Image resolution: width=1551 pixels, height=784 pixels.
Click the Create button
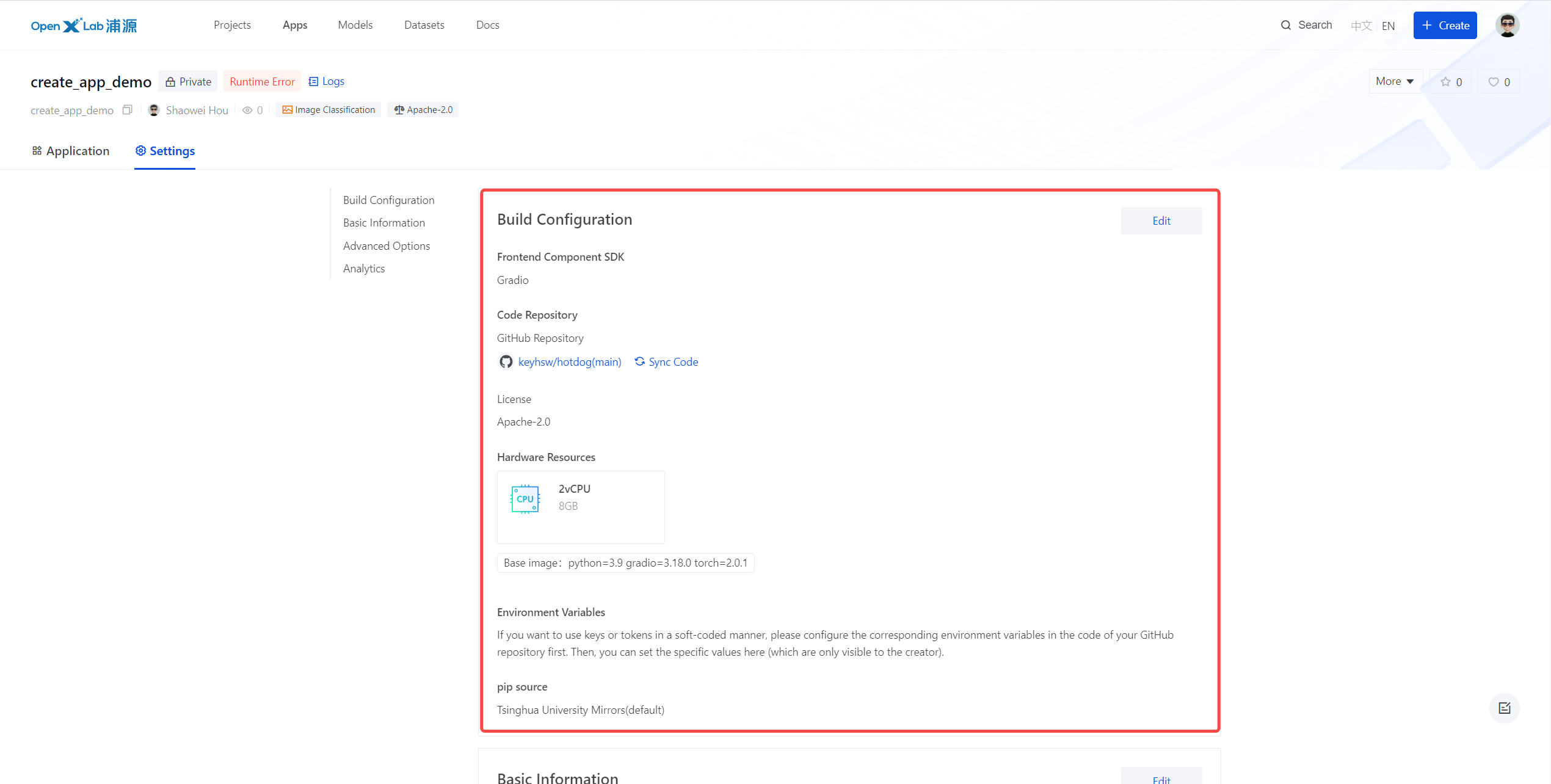[x=1445, y=25]
